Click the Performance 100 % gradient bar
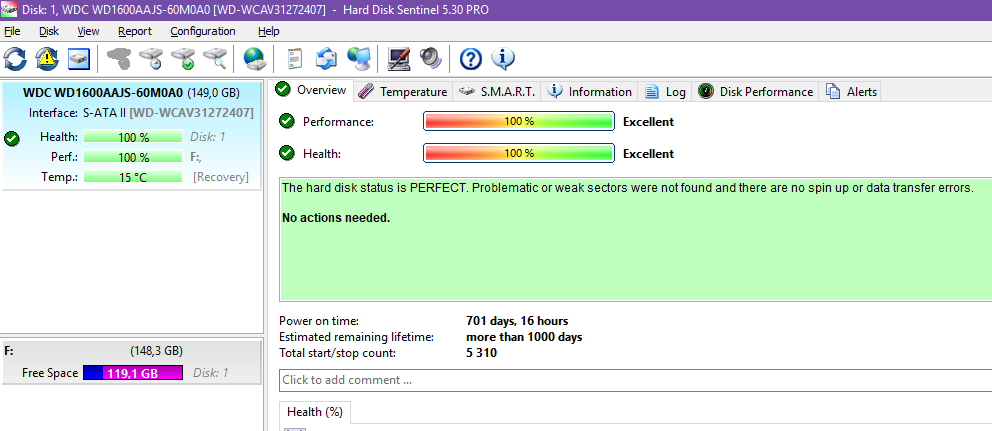The width and height of the screenshot is (992, 431). [x=519, y=121]
